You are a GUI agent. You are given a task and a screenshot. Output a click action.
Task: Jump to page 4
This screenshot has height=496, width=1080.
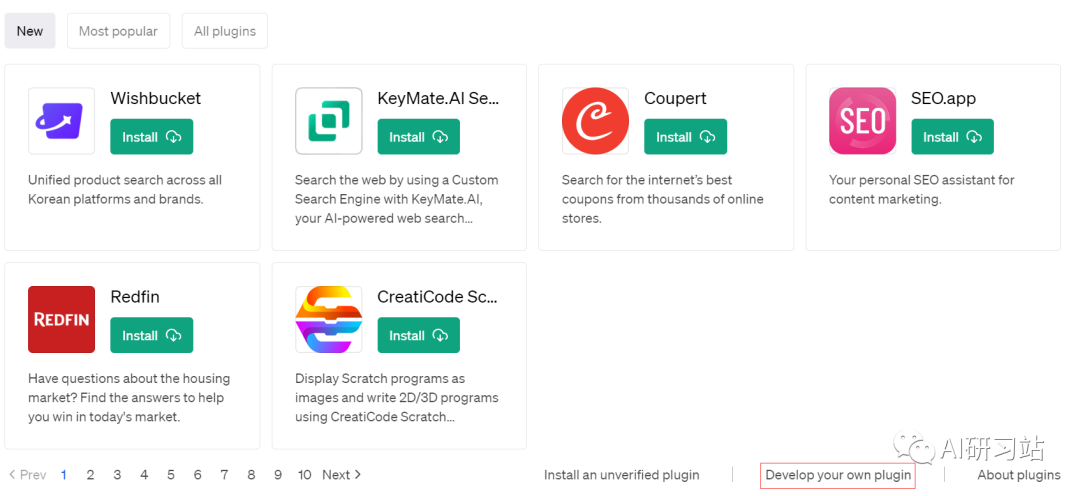coord(144,475)
